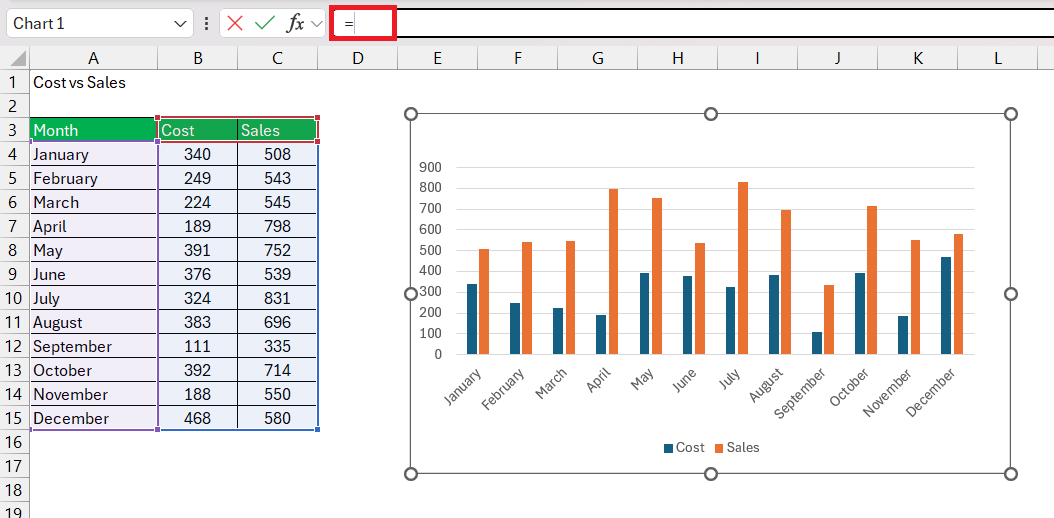Open the Name Box dropdown arrow
1054x518 pixels.
click(x=180, y=24)
